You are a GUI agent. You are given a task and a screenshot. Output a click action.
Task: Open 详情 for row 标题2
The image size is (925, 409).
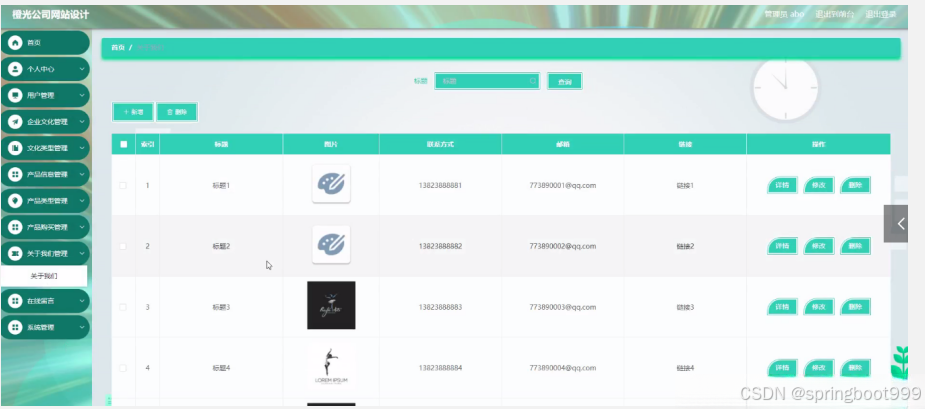click(x=782, y=246)
